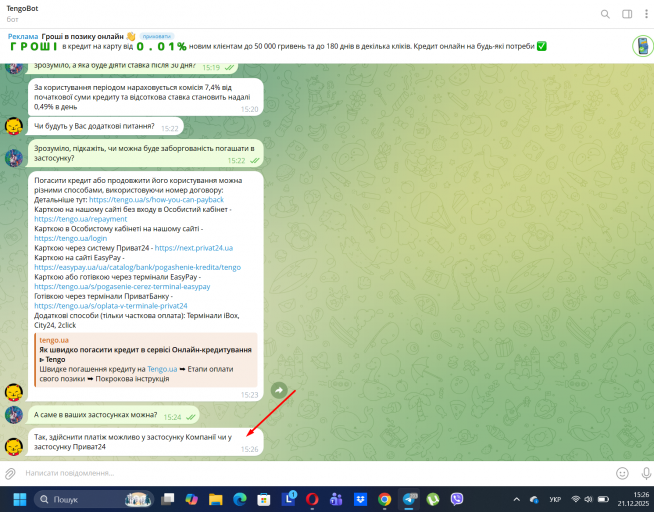Open the next.privat24.ua link
The height and width of the screenshot is (512, 654).
(194, 248)
